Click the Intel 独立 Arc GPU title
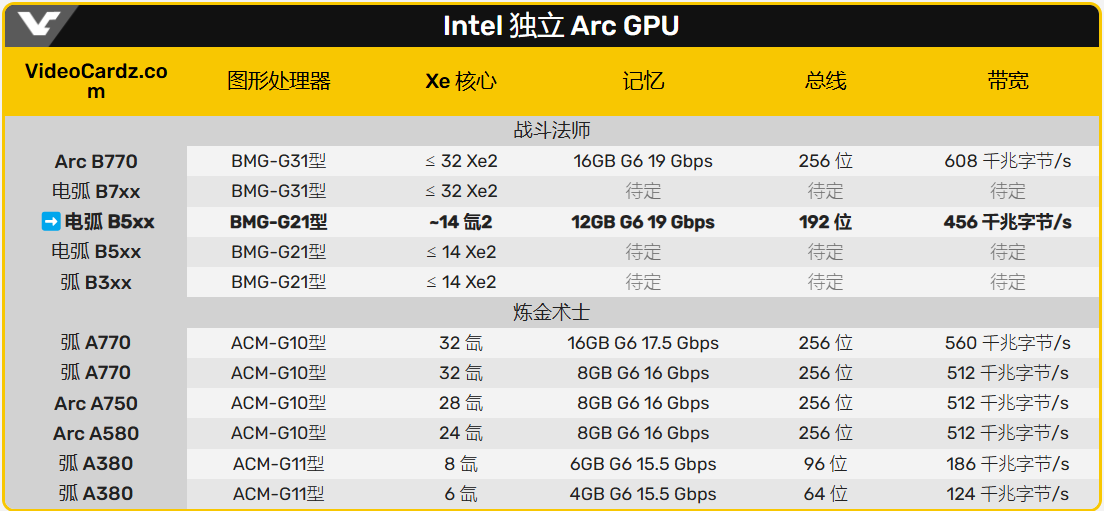Viewport: 1104px width, 511px height. point(561,26)
